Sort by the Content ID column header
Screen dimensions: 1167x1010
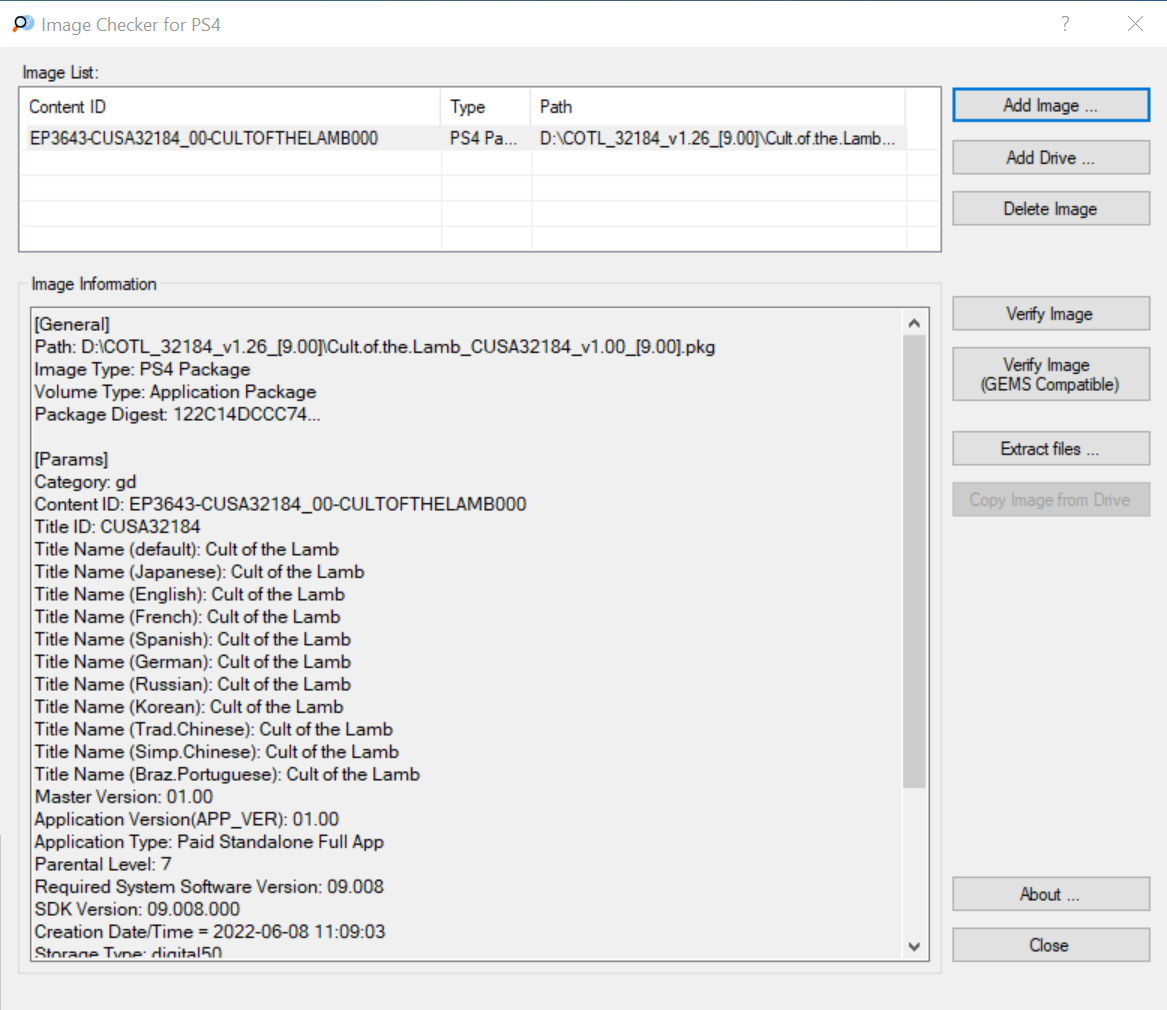(x=230, y=107)
